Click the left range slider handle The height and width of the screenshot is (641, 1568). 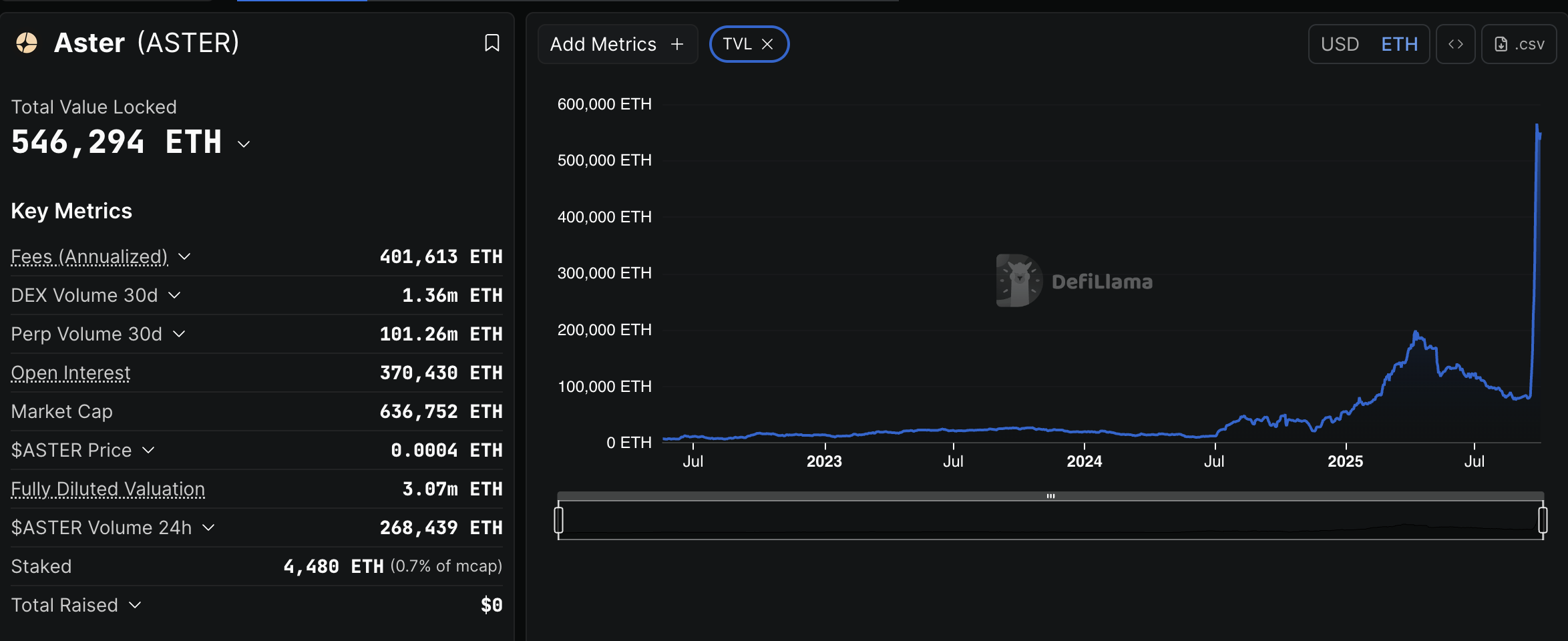[559, 520]
